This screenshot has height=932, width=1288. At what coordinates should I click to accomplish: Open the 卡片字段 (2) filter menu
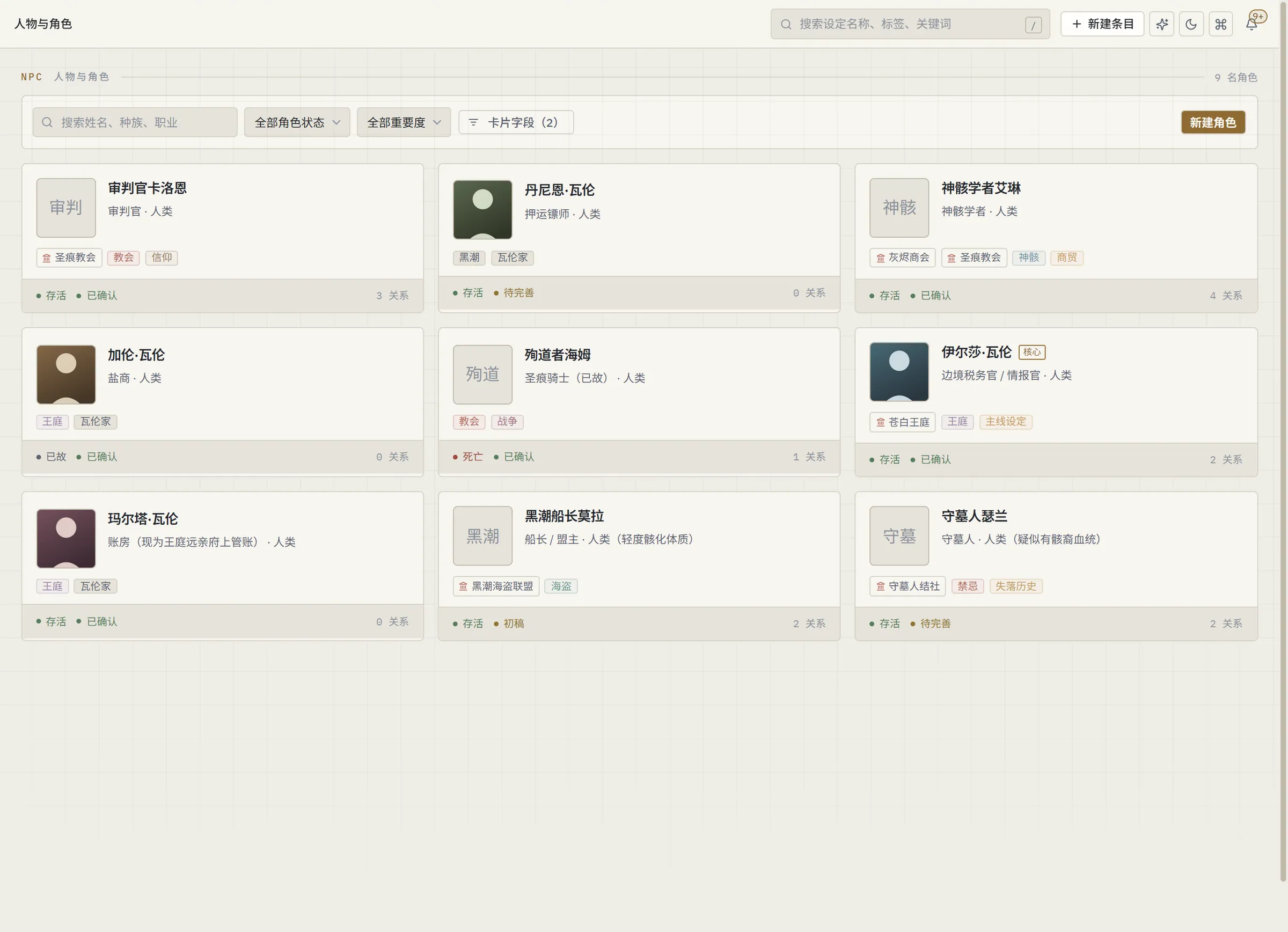(x=516, y=122)
